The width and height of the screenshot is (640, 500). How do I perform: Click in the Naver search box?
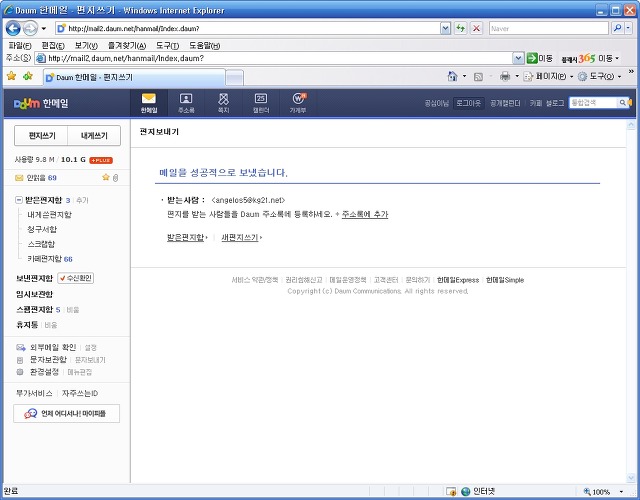tap(548, 28)
